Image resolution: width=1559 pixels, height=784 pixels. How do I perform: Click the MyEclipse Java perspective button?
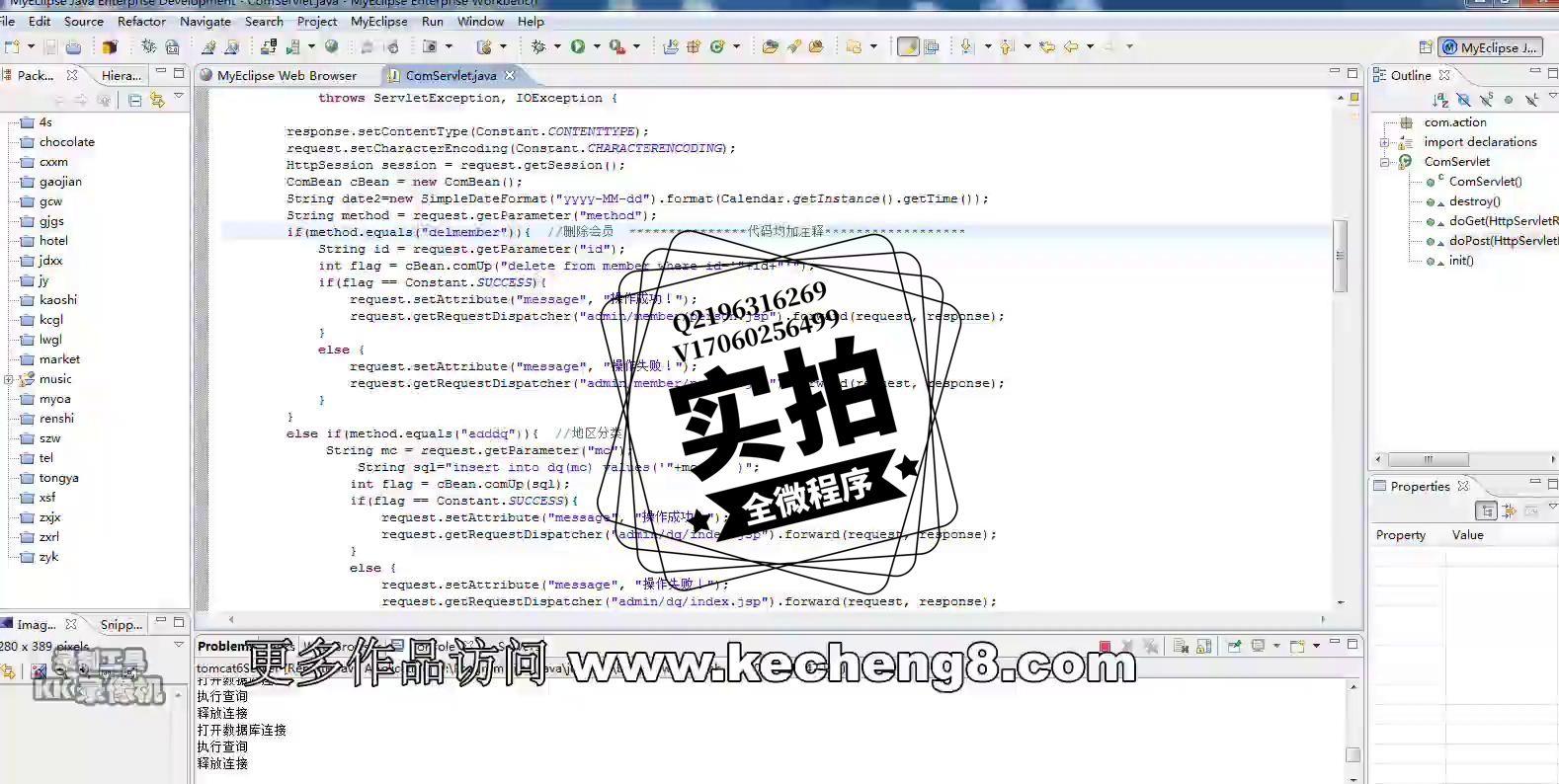[1491, 47]
